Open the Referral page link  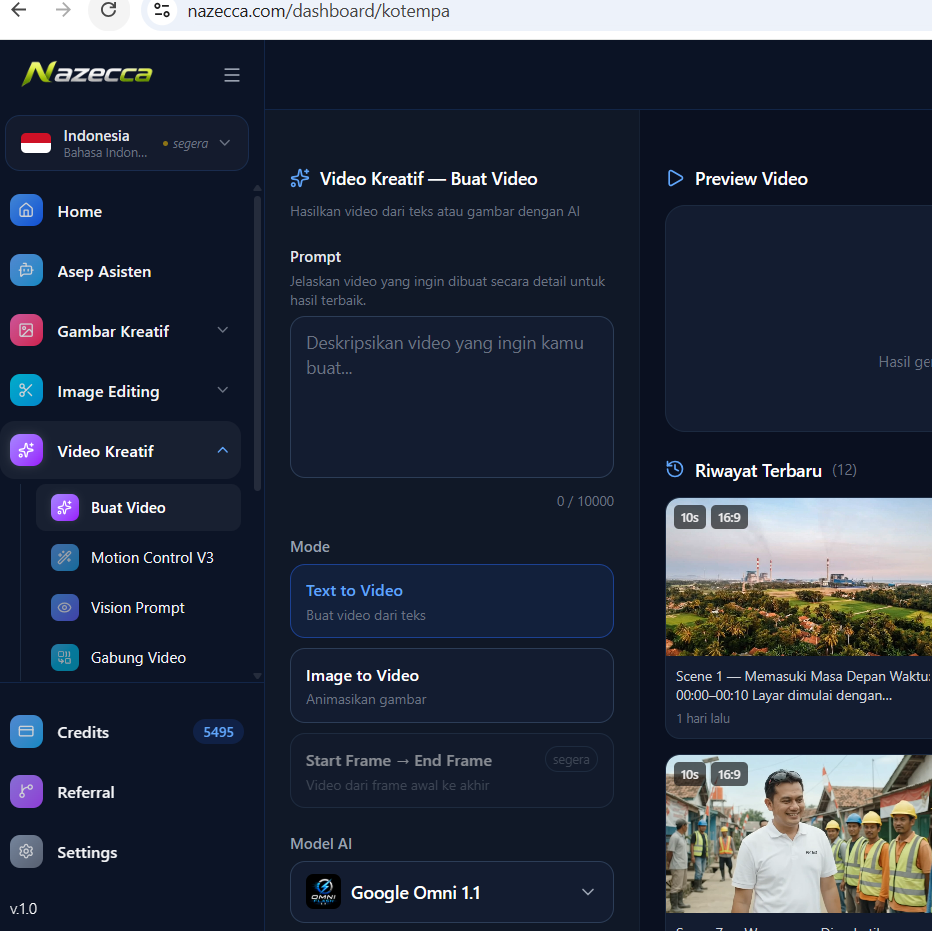coord(86,792)
